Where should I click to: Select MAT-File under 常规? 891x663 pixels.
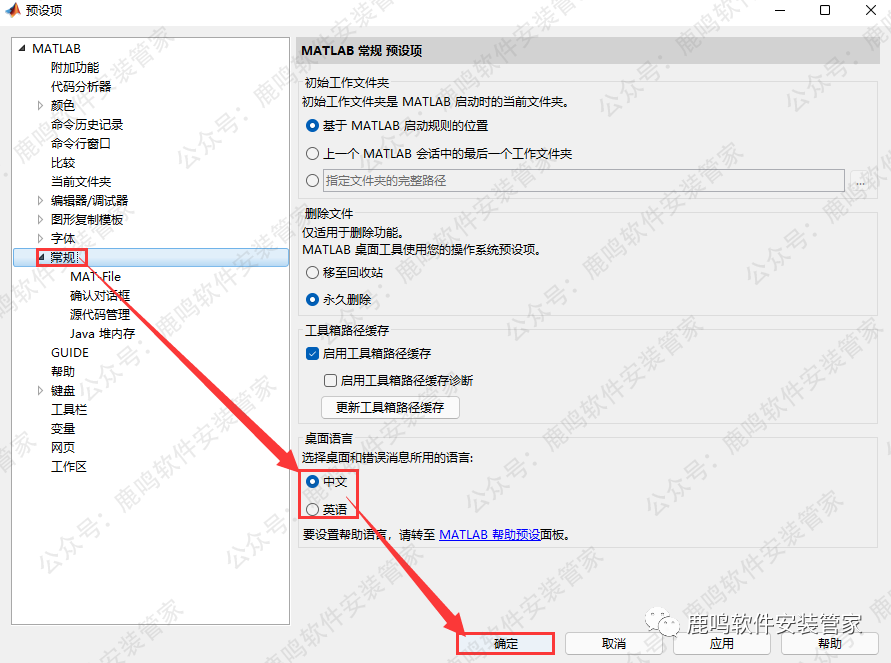click(x=95, y=277)
